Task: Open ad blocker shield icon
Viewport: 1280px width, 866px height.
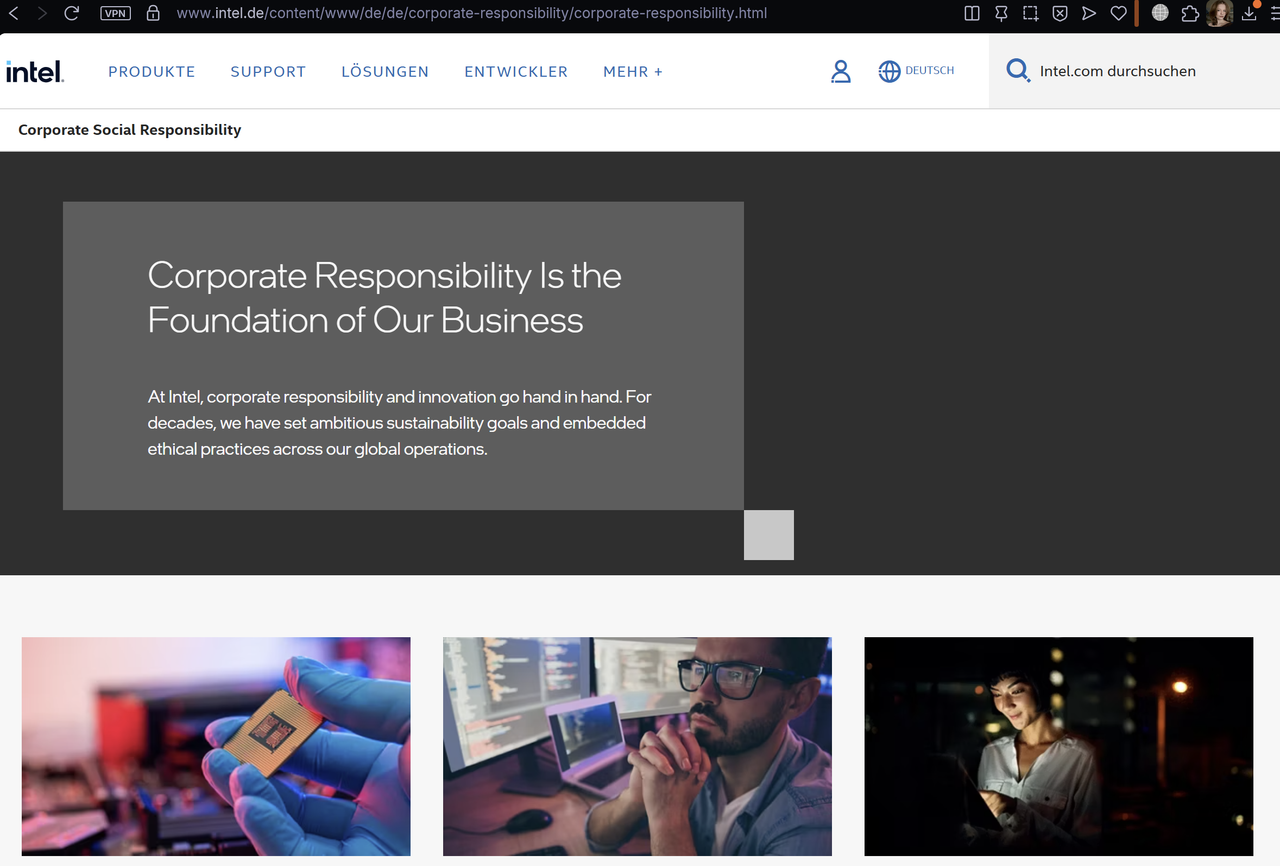Action: tap(1060, 13)
